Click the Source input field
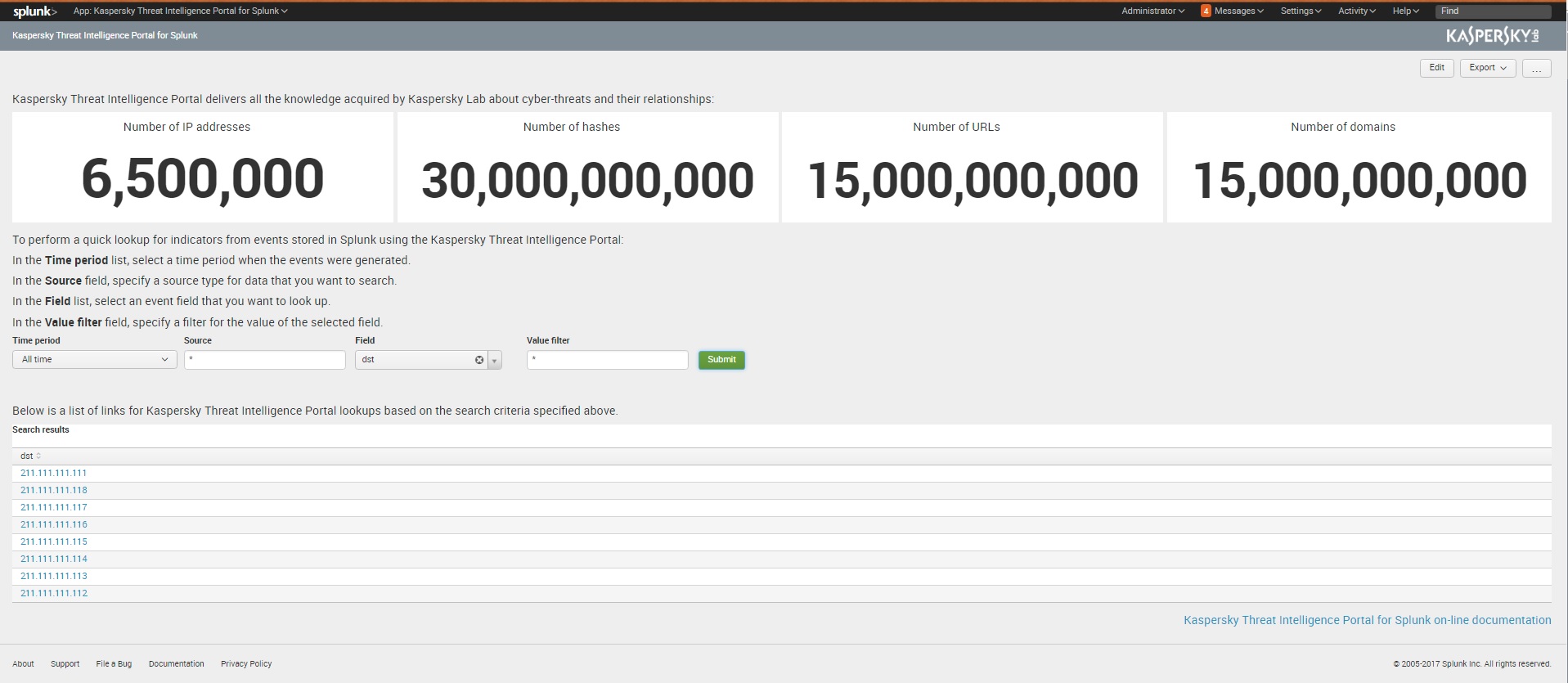 (x=265, y=360)
